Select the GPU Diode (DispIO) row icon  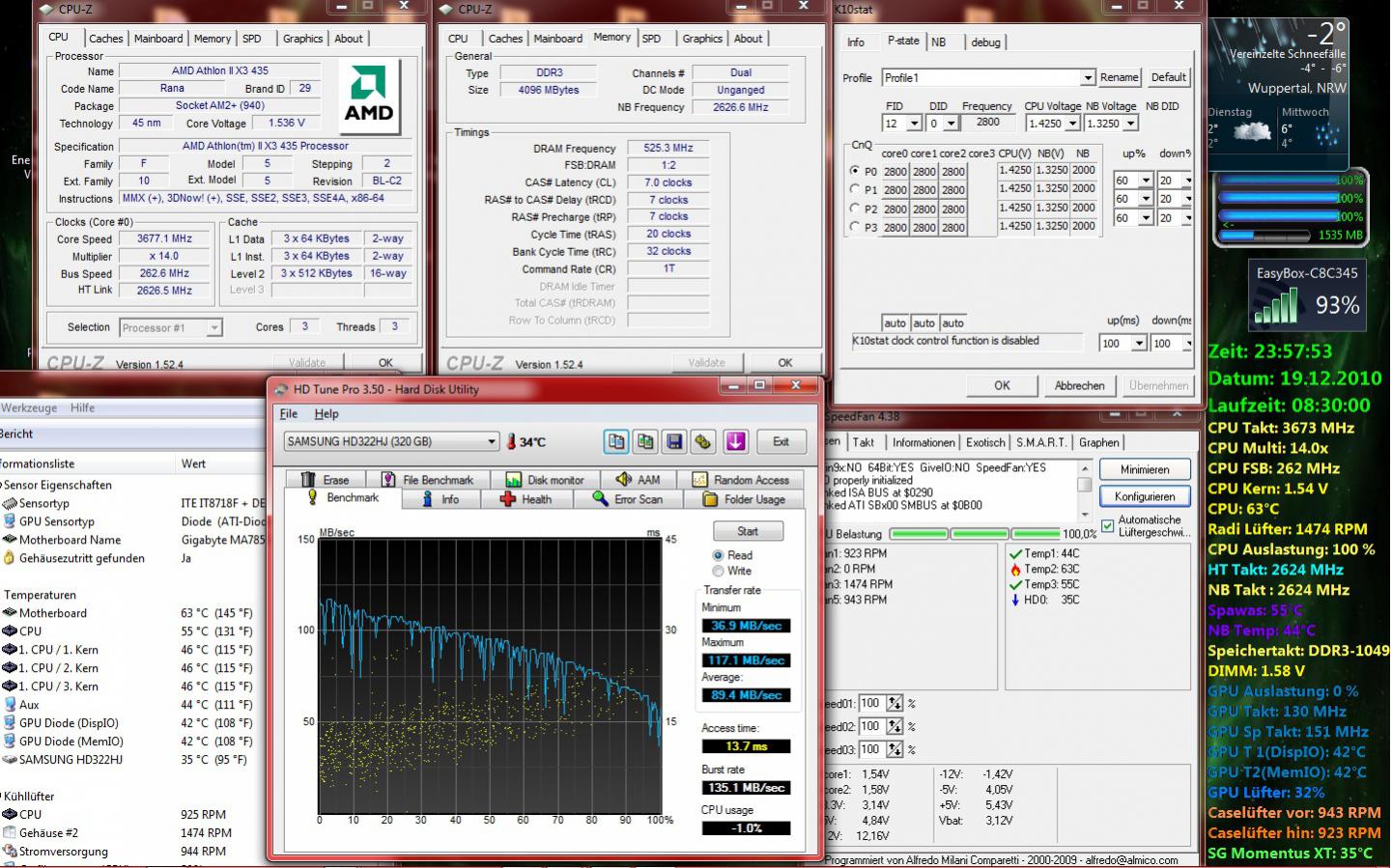pyautogui.click(x=10, y=723)
